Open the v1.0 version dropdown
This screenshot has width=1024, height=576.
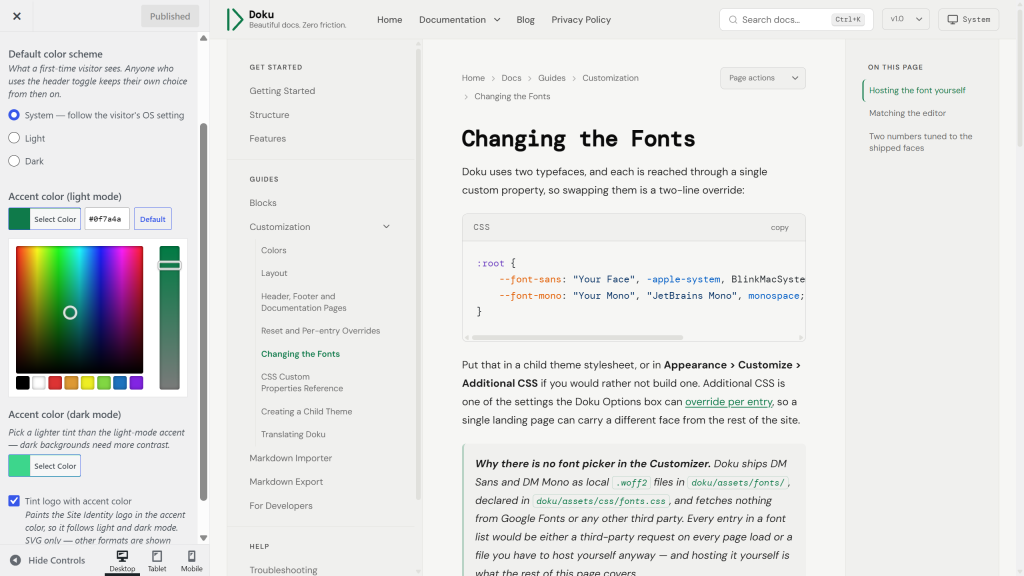point(906,20)
